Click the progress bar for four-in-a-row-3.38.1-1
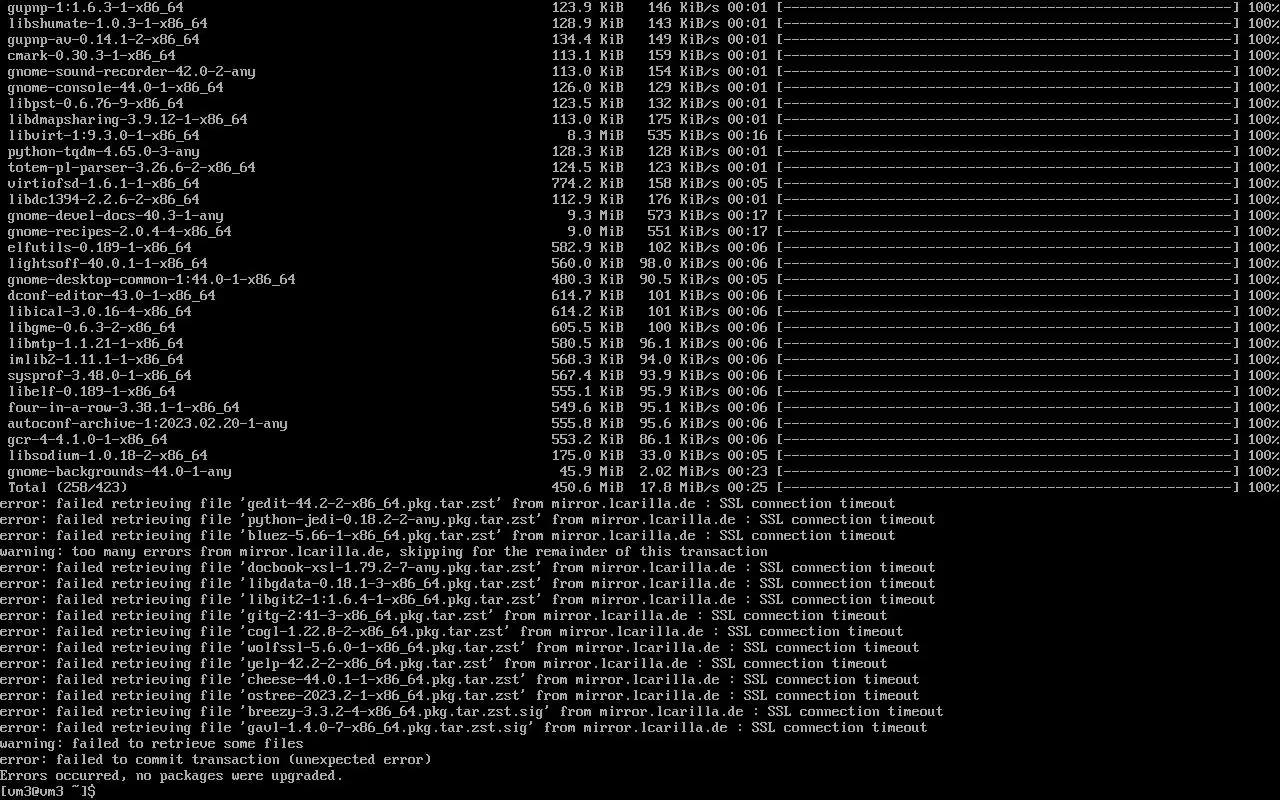 click(1008, 407)
